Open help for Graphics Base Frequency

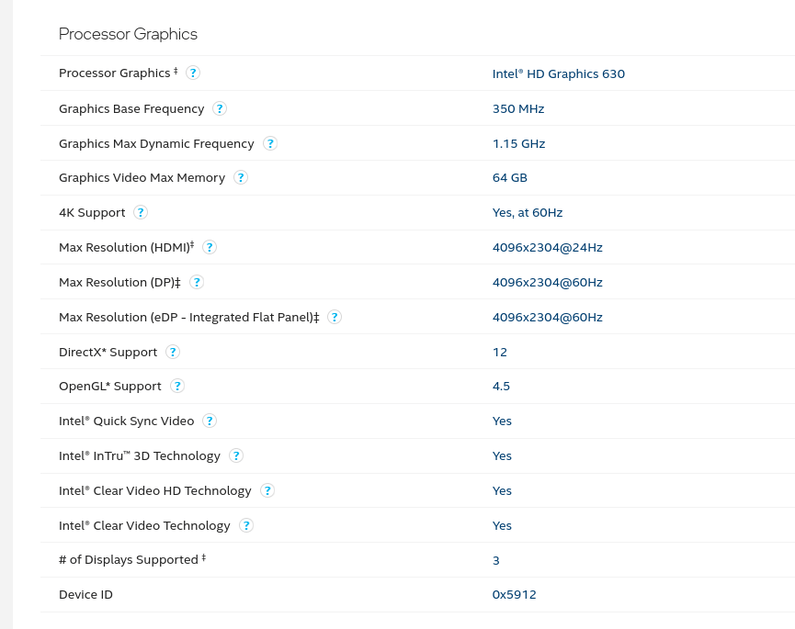pos(220,108)
